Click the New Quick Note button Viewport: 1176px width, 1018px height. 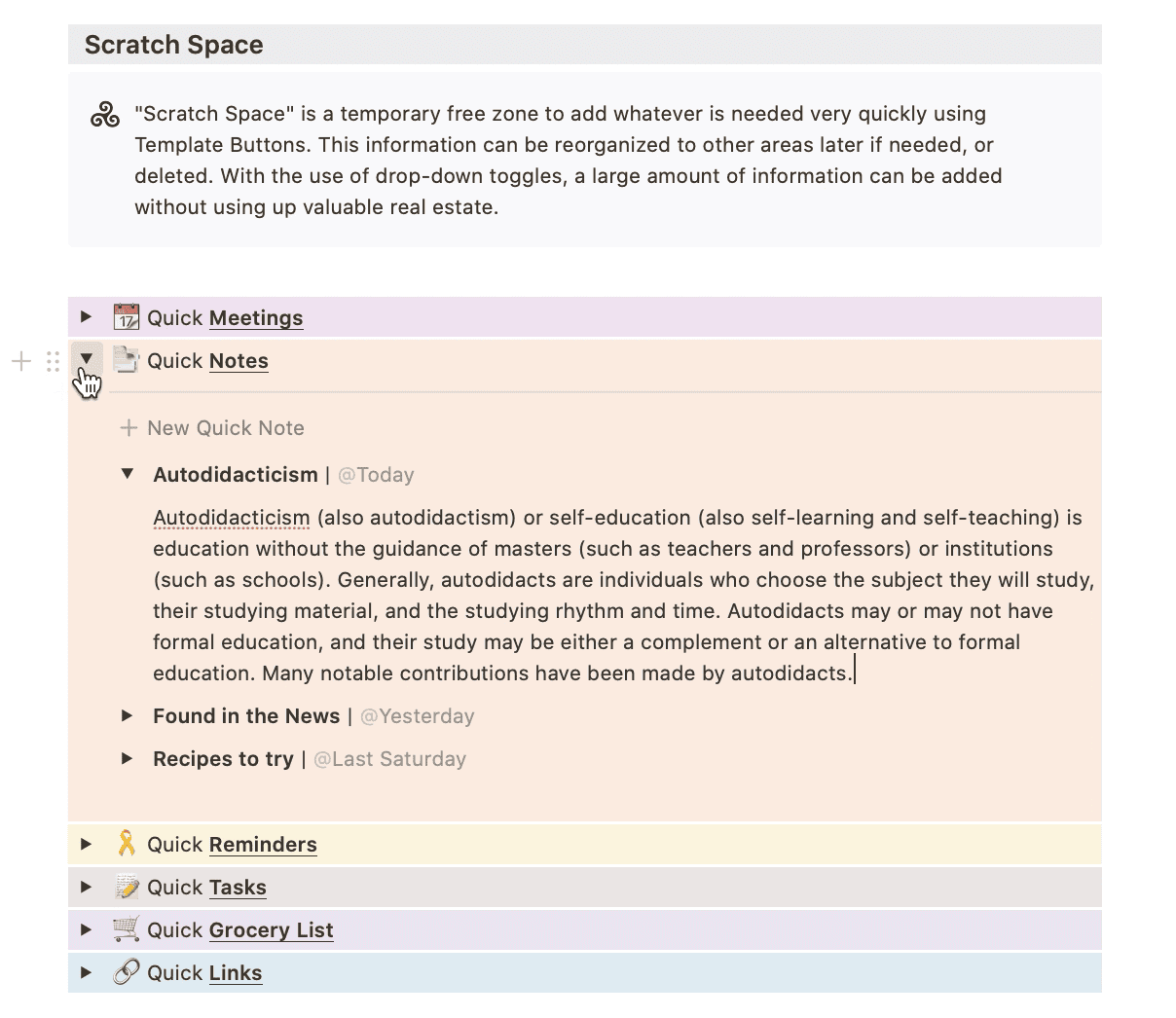pos(225,427)
